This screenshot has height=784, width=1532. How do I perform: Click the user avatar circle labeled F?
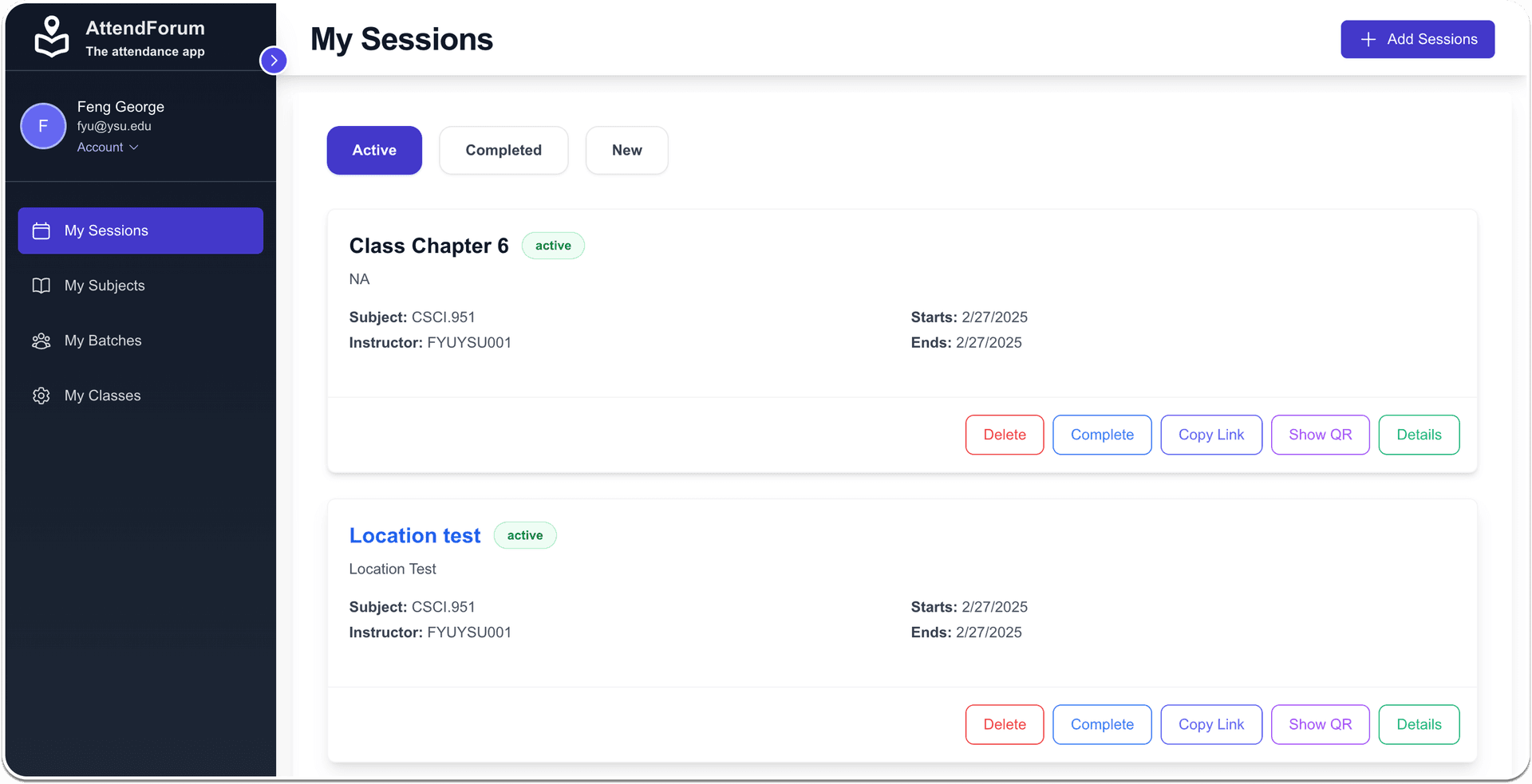coord(43,126)
